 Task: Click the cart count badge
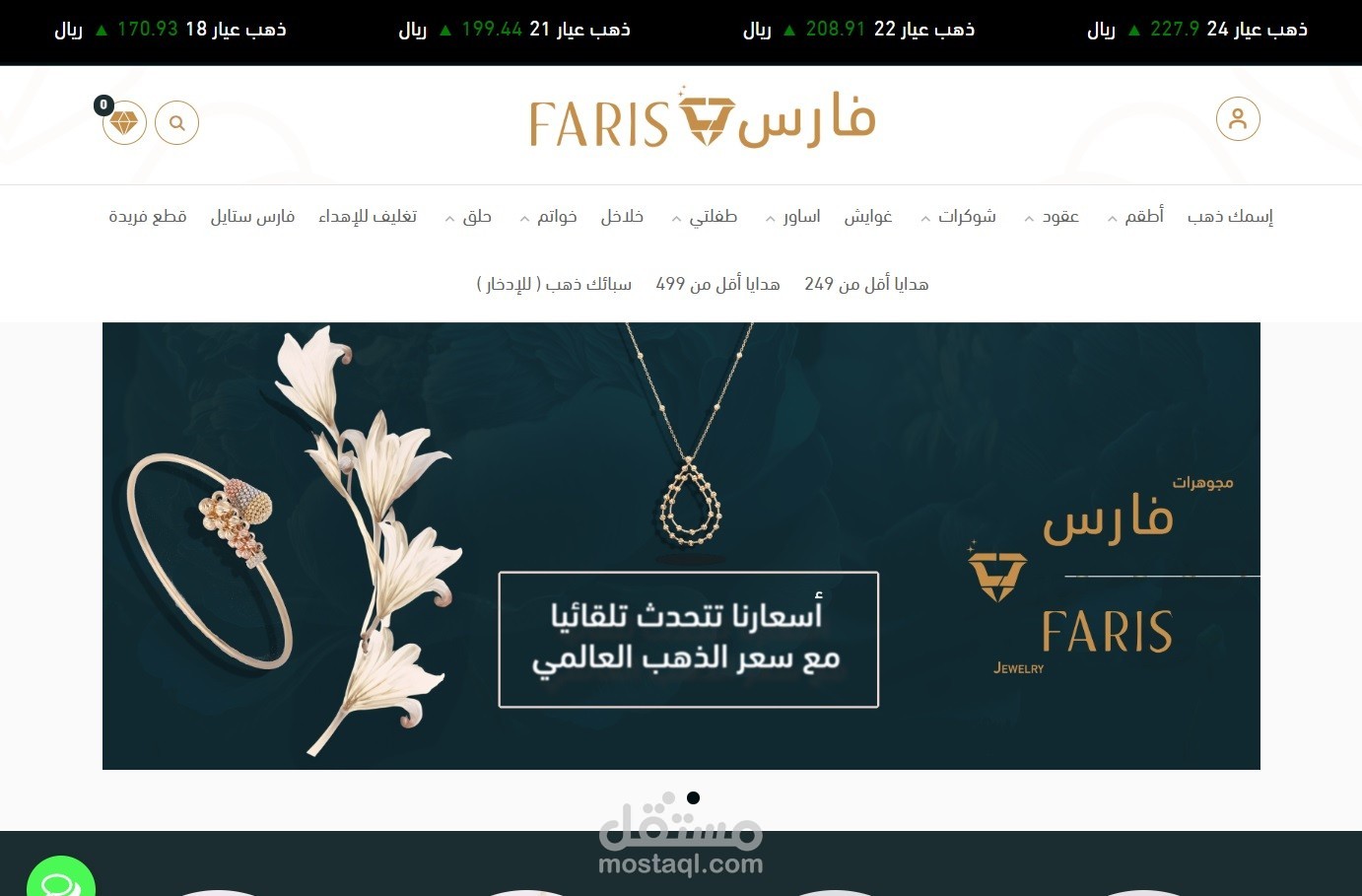click(103, 104)
